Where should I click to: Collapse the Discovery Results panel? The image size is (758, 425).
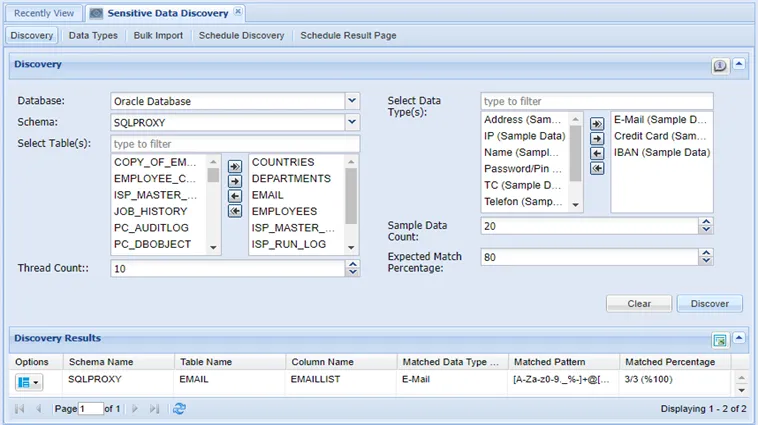click(739, 338)
